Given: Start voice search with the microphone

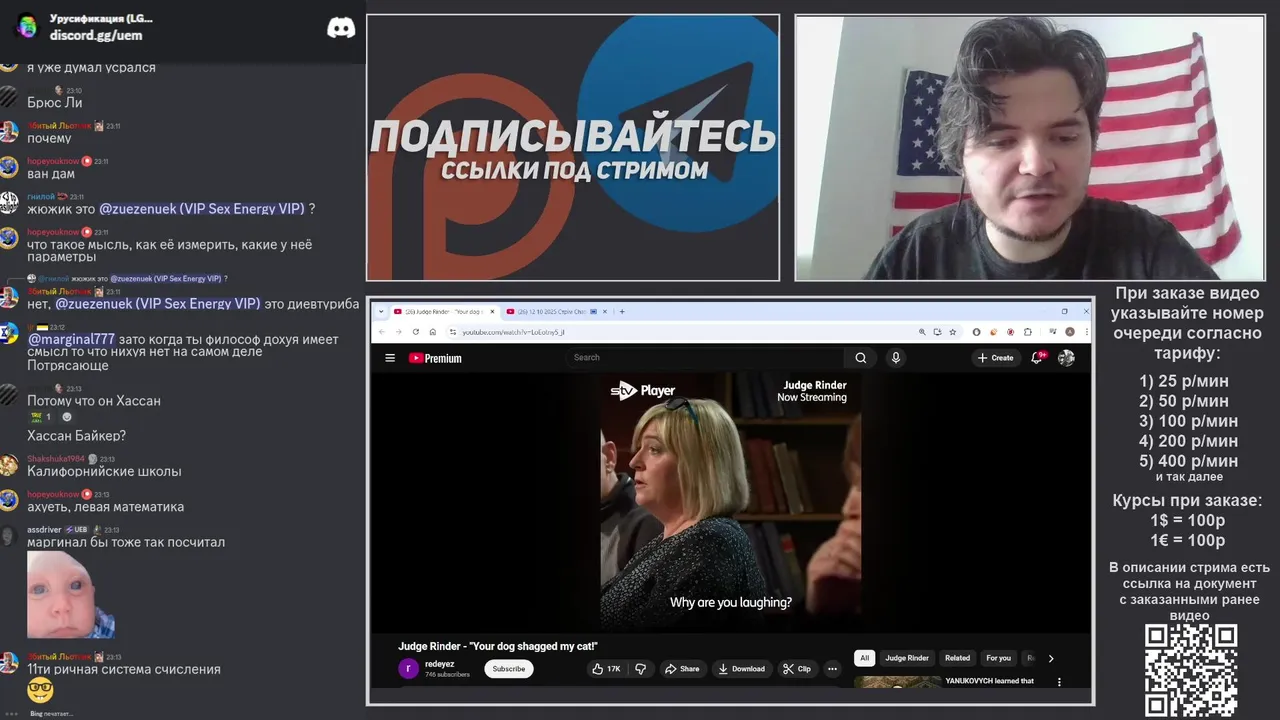Looking at the screenshot, I should coord(896,358).
